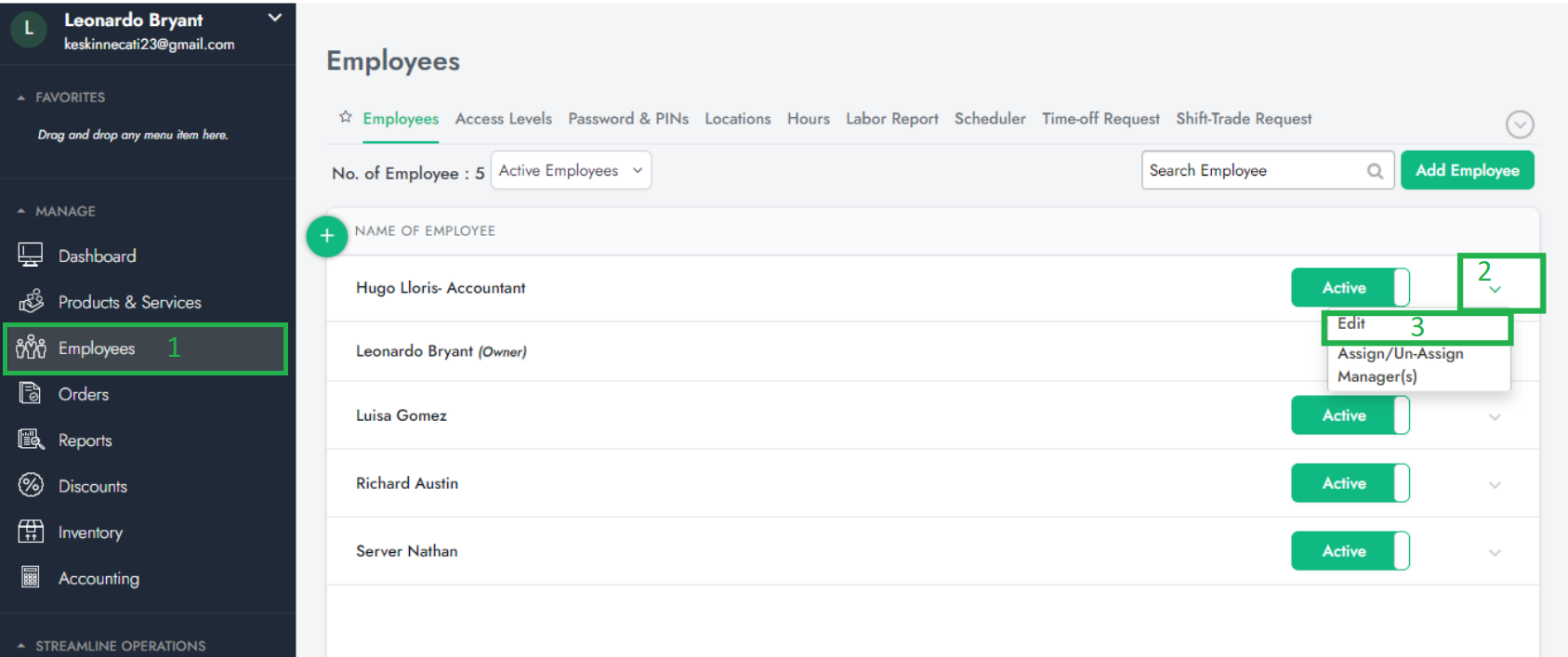1568x657 pixels.
Task: Open the Active Employees filter dropdown
Action: pyautogui.click(x=571, y=170)
